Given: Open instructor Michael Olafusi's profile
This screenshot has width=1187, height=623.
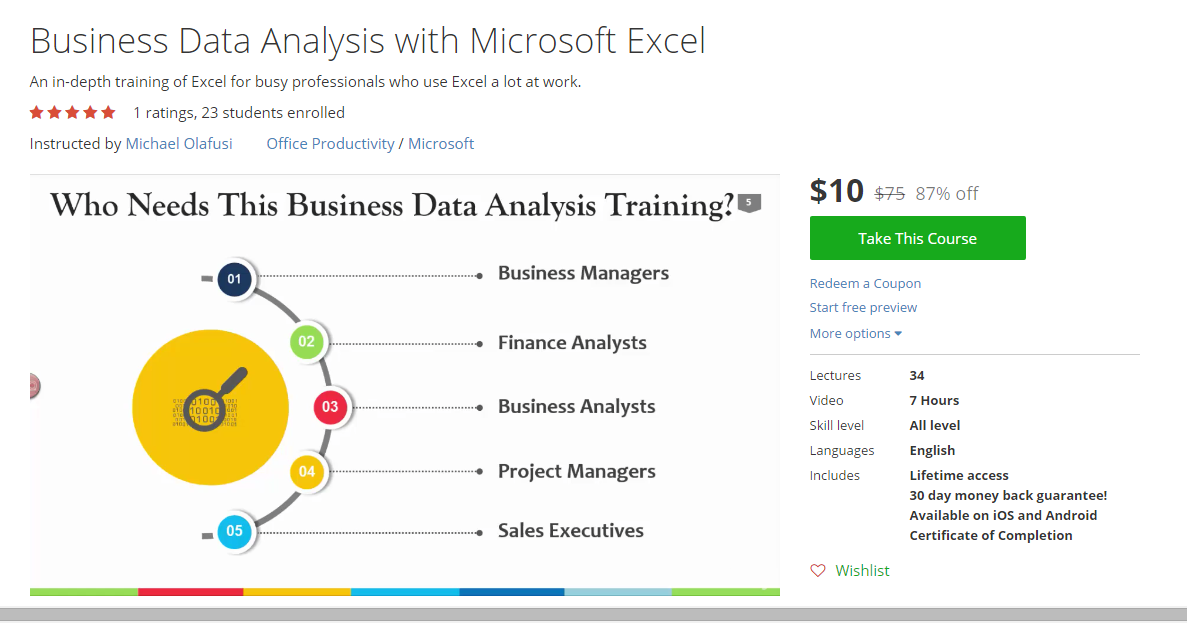Looking at the screenshot, I should click(179, 143).
